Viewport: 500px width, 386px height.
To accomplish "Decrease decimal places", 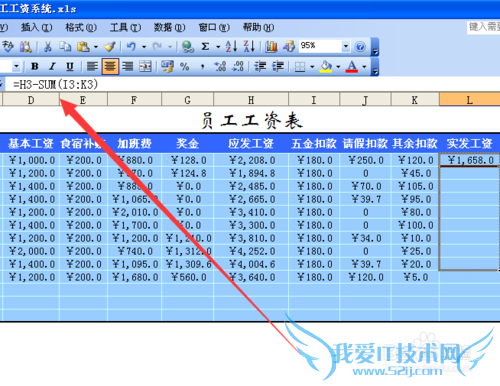I will tap(238, 67).
